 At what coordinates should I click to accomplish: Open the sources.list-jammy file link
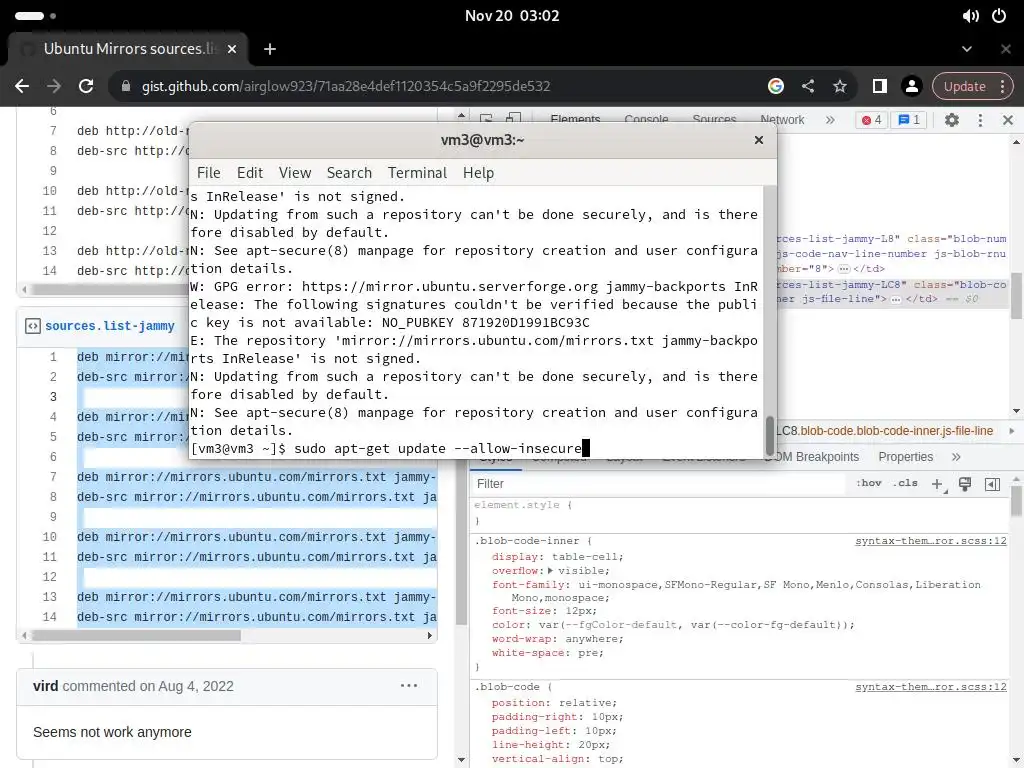point(110,326)
